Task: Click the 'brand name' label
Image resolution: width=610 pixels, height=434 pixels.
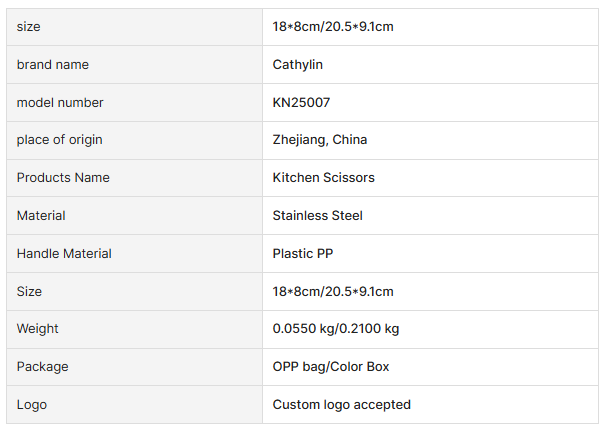Action: pyautogui.click(x=53, y=65)
